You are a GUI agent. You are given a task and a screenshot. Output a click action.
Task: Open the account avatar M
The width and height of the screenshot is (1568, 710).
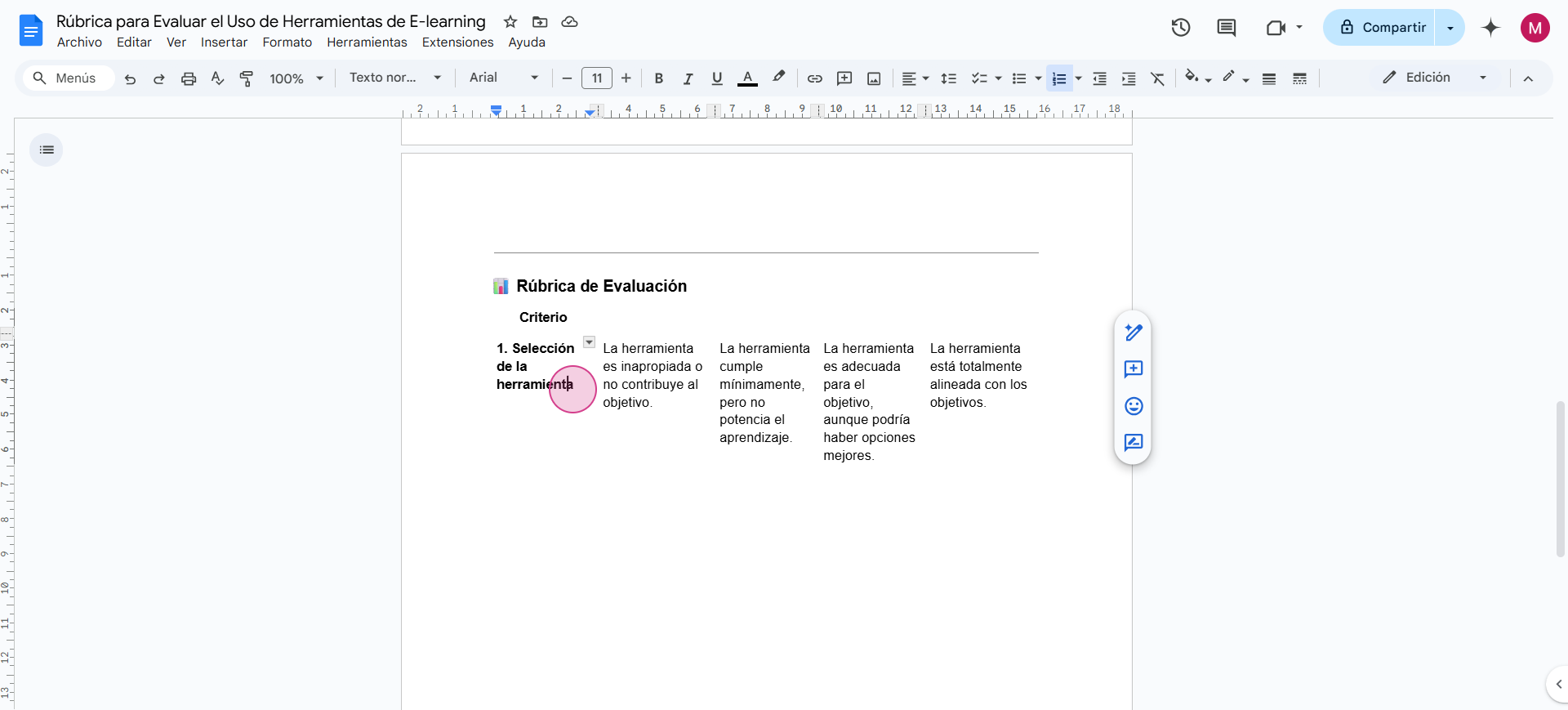click(1535, 28)
